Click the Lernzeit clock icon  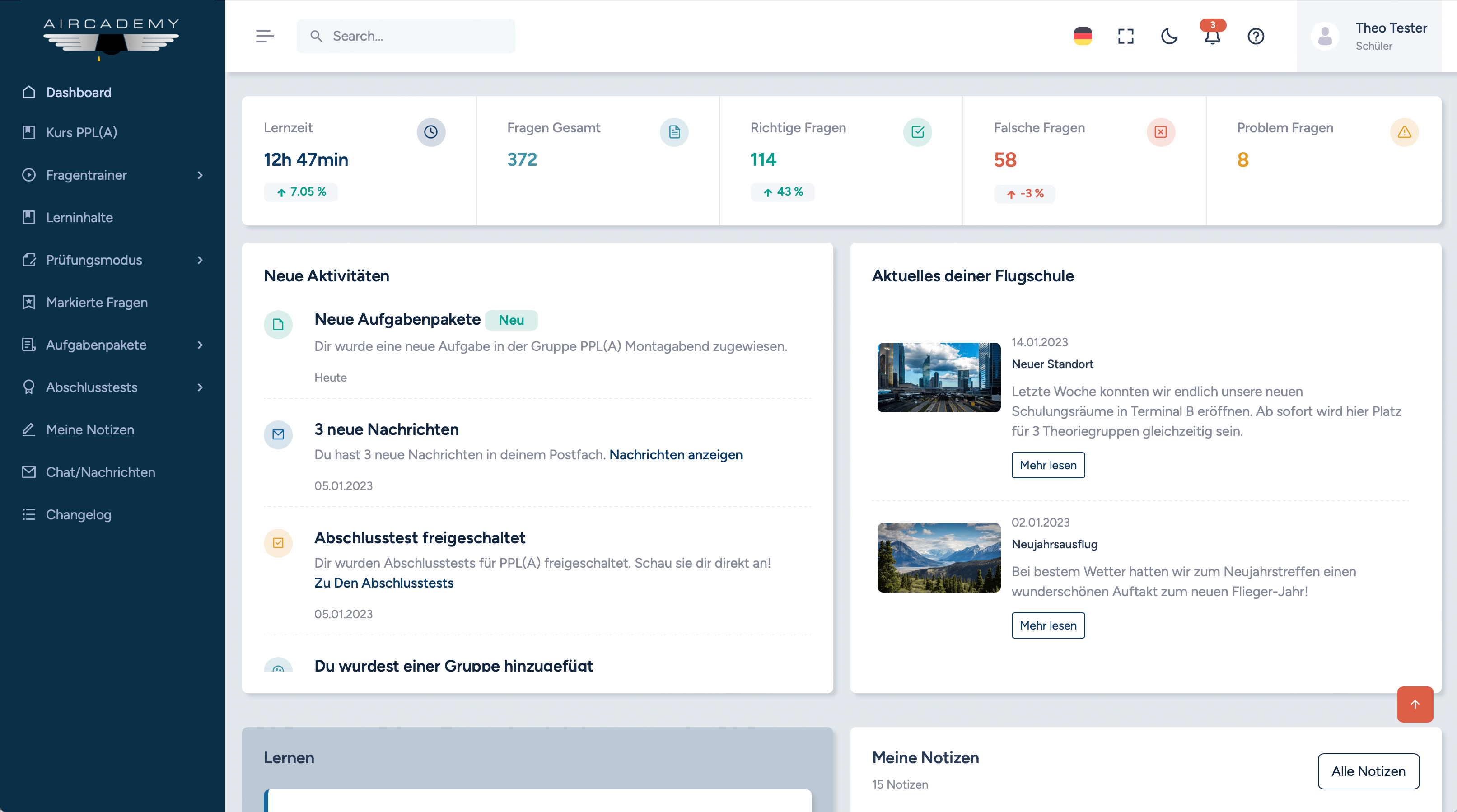click(x=430, y=132)
